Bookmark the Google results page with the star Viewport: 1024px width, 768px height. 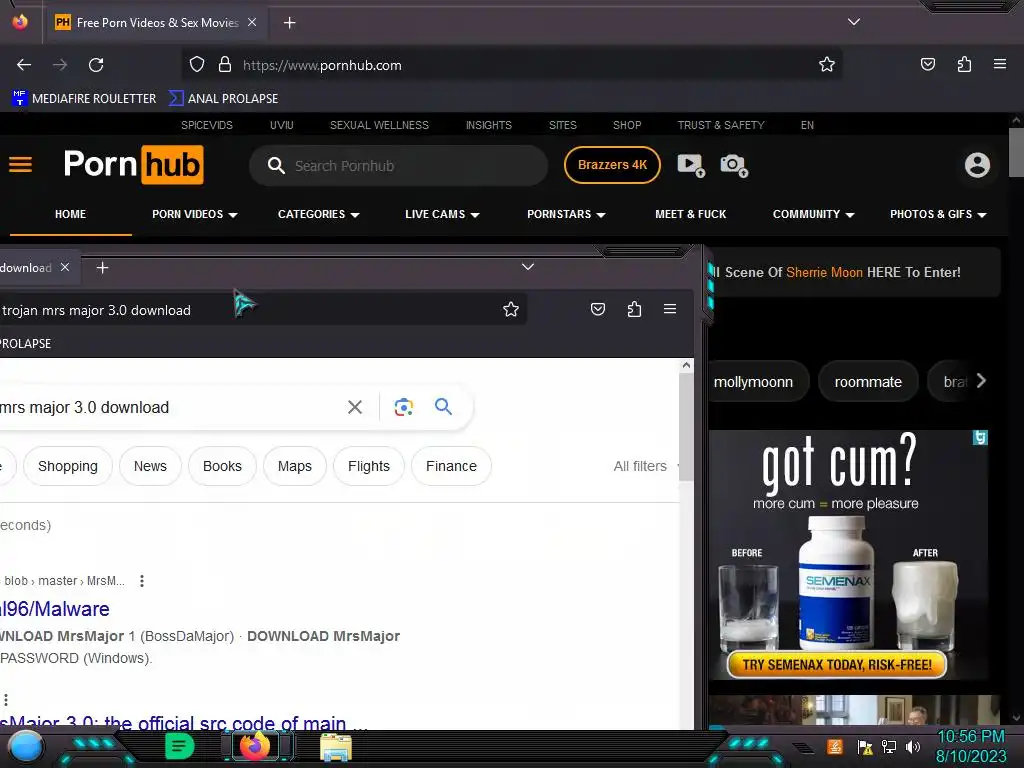(511, 309)
